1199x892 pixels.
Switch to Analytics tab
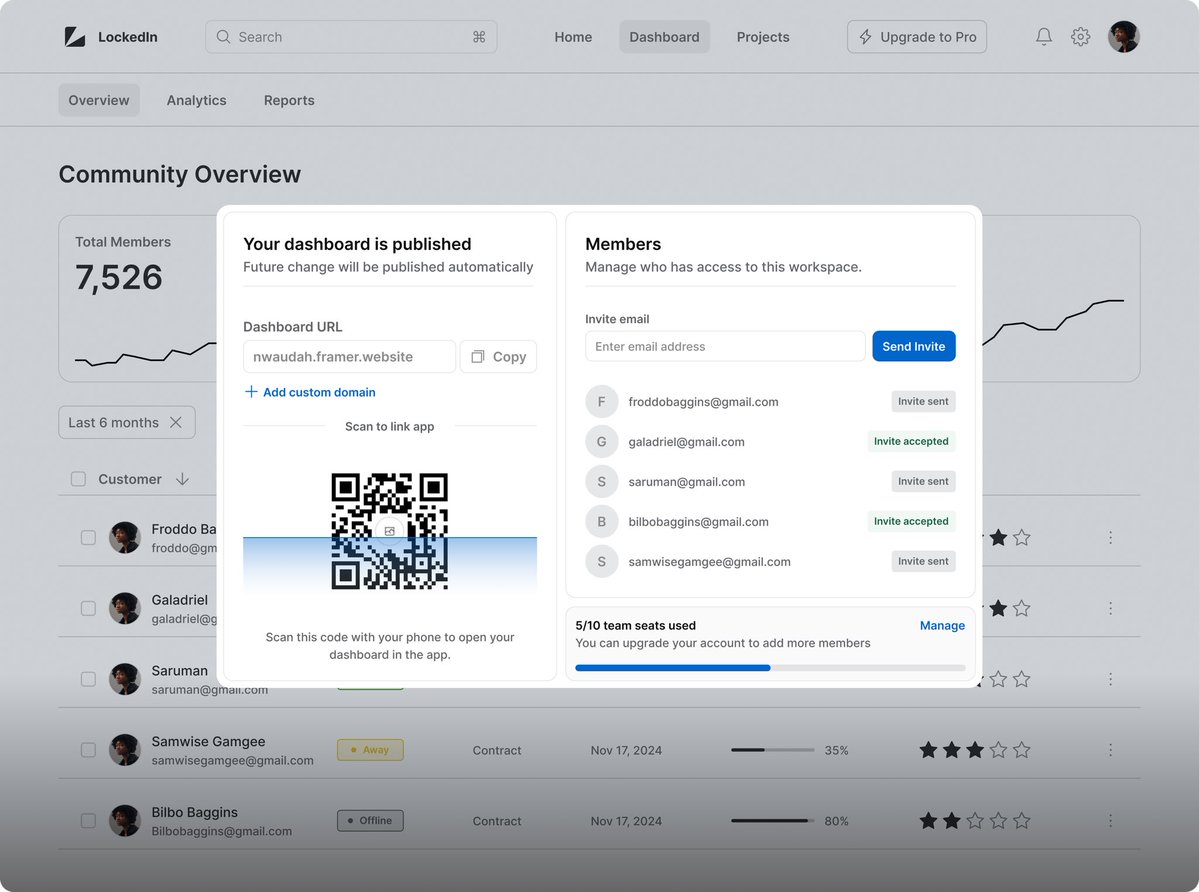click(x=197, y=100)
